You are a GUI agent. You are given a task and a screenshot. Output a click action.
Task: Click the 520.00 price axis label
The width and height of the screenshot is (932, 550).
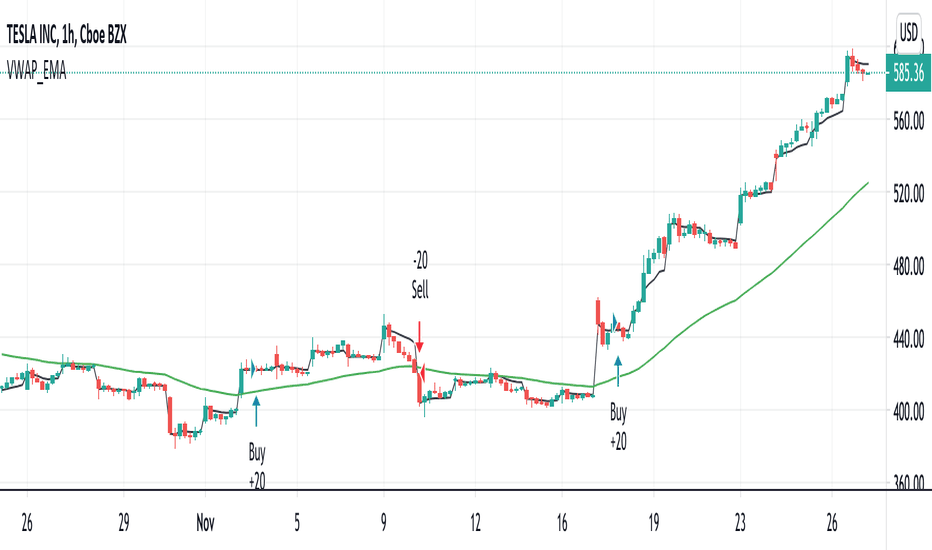pyautogui.click(x=909, y=194)
